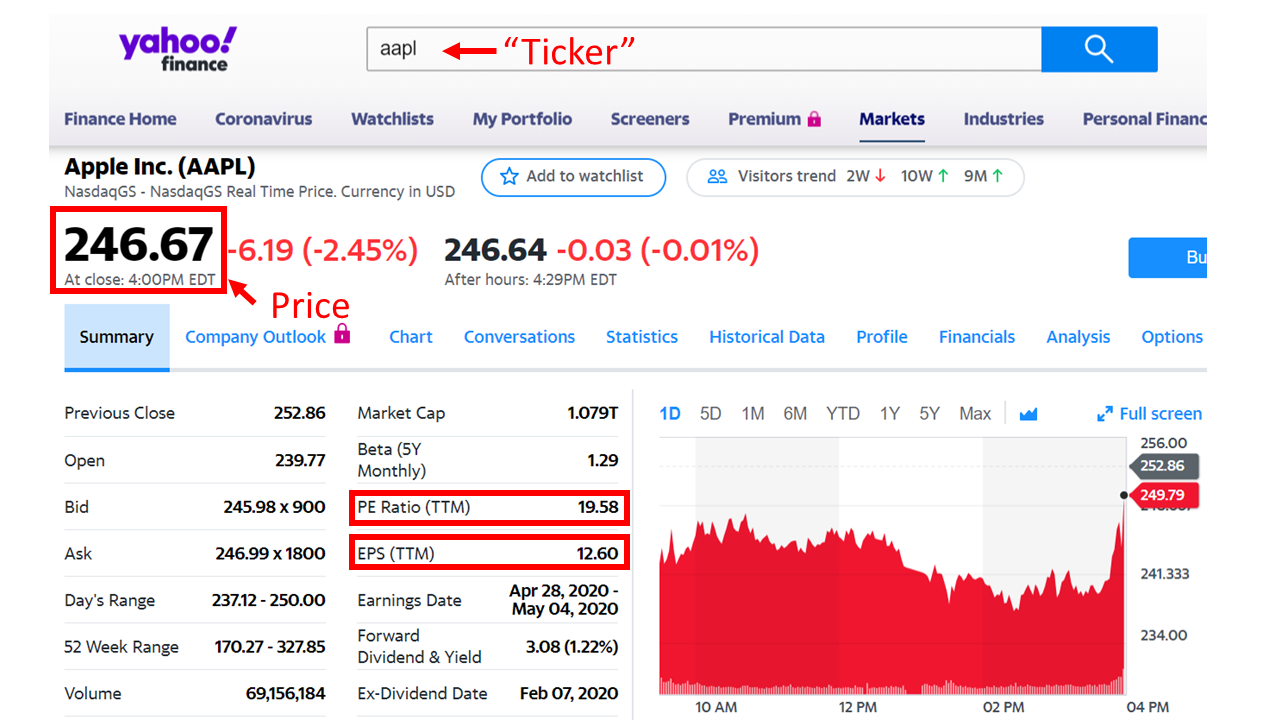Click the star icon in Add to watchlist
This screenshot has height=720, width=1280.
point(509,176)
